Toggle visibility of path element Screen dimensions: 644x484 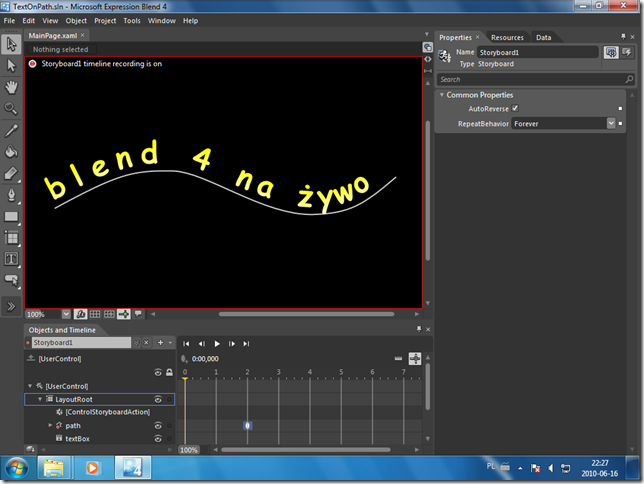(x=158, y=426)
